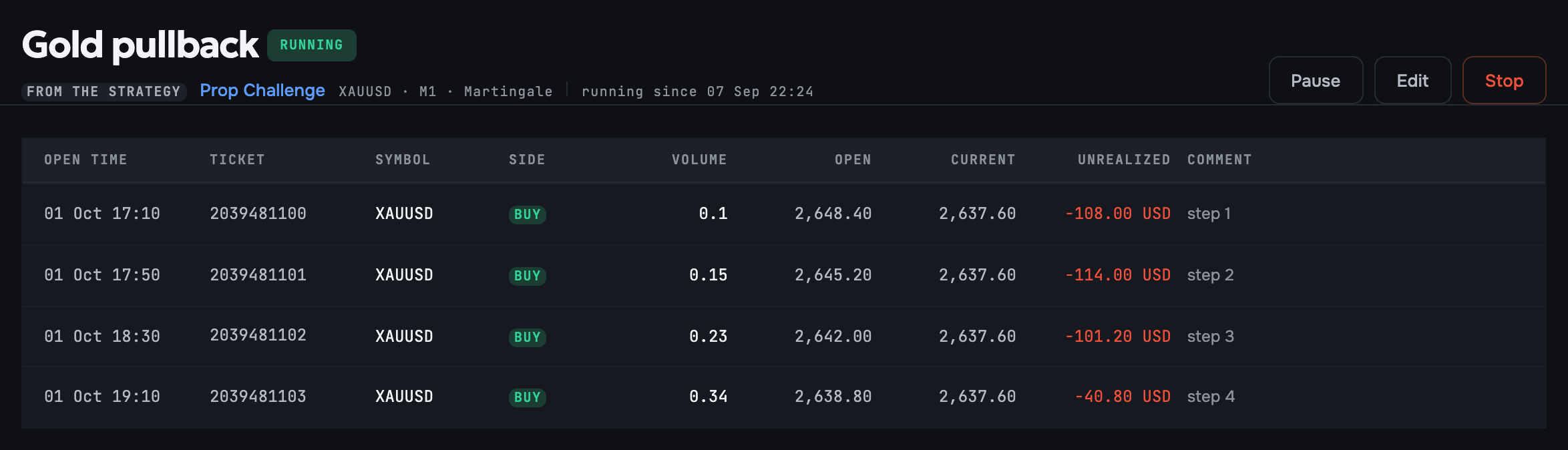Click current price 2,637.60 in step 3 row
The height and width of the screenshot is (450, 1568).
[x=977, y=336]
